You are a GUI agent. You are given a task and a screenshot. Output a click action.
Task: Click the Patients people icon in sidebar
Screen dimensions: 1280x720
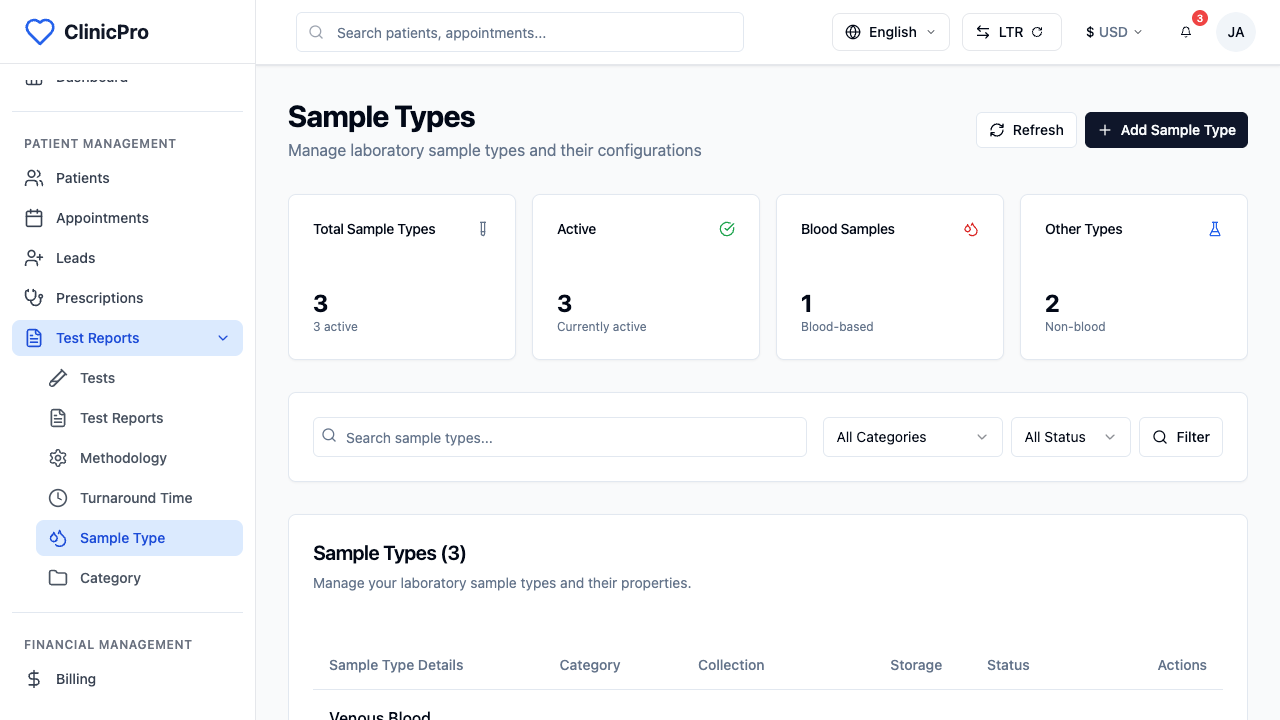point(34,178)
